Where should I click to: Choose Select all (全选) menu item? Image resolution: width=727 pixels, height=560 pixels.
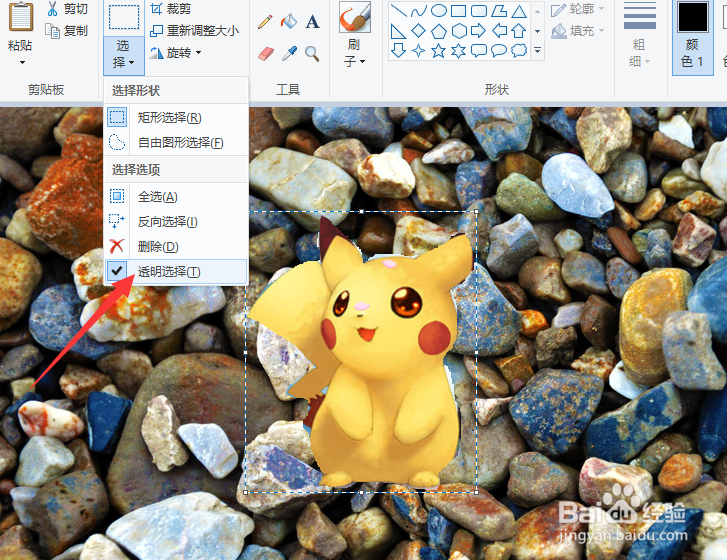[176, 197]
